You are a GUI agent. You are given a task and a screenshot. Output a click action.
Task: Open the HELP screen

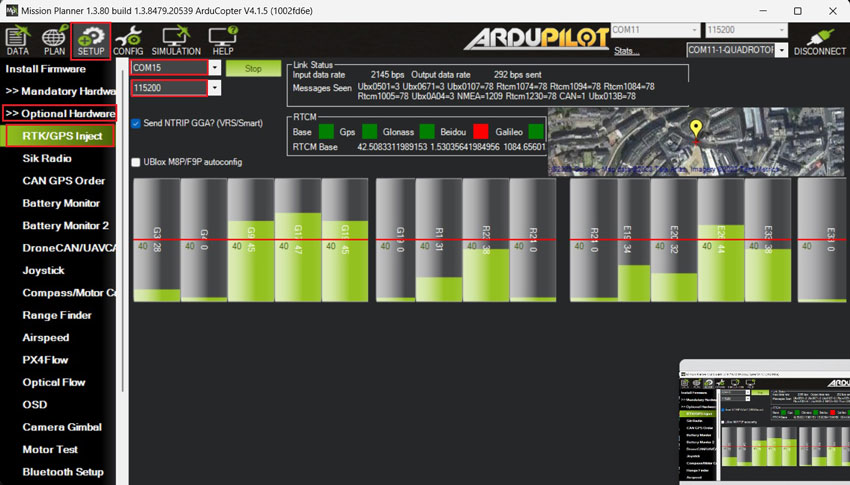point(223,41)
